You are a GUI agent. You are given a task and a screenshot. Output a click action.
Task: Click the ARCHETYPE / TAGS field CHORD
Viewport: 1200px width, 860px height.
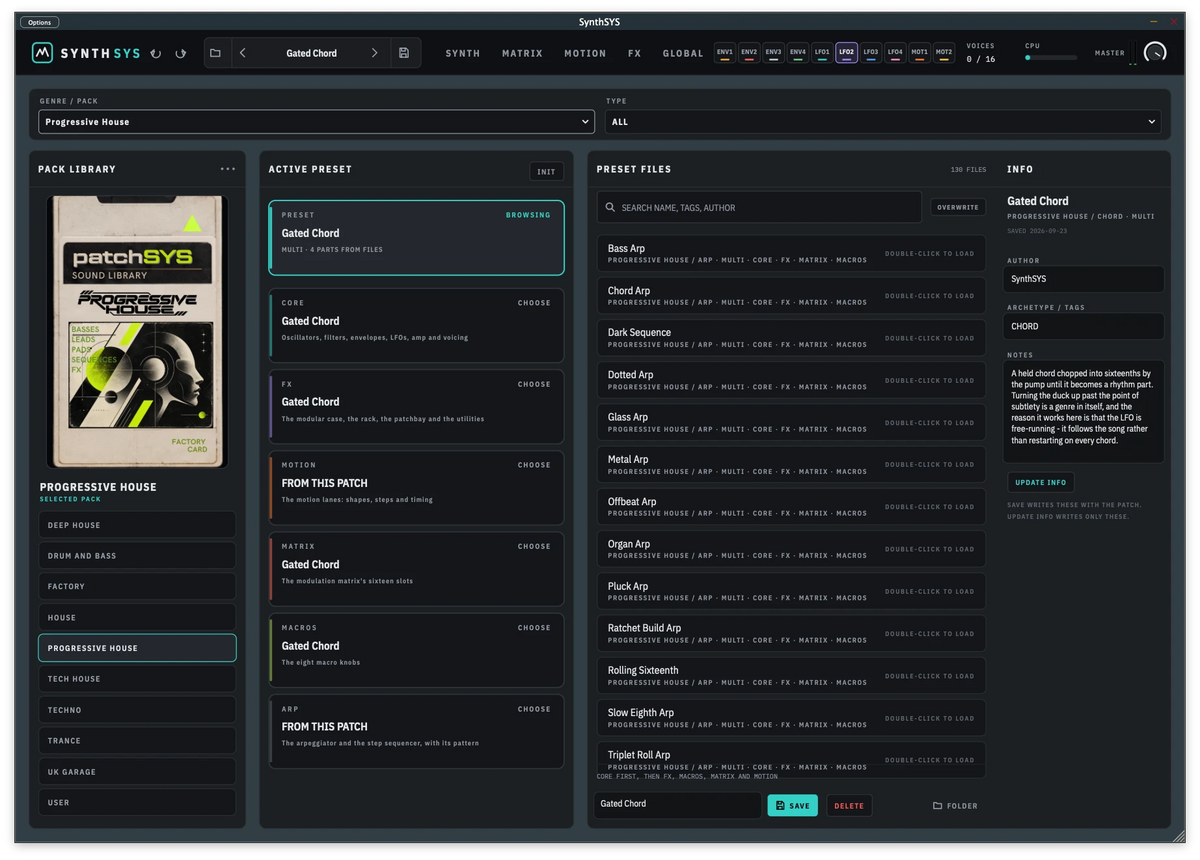(x=1084, y=326)
